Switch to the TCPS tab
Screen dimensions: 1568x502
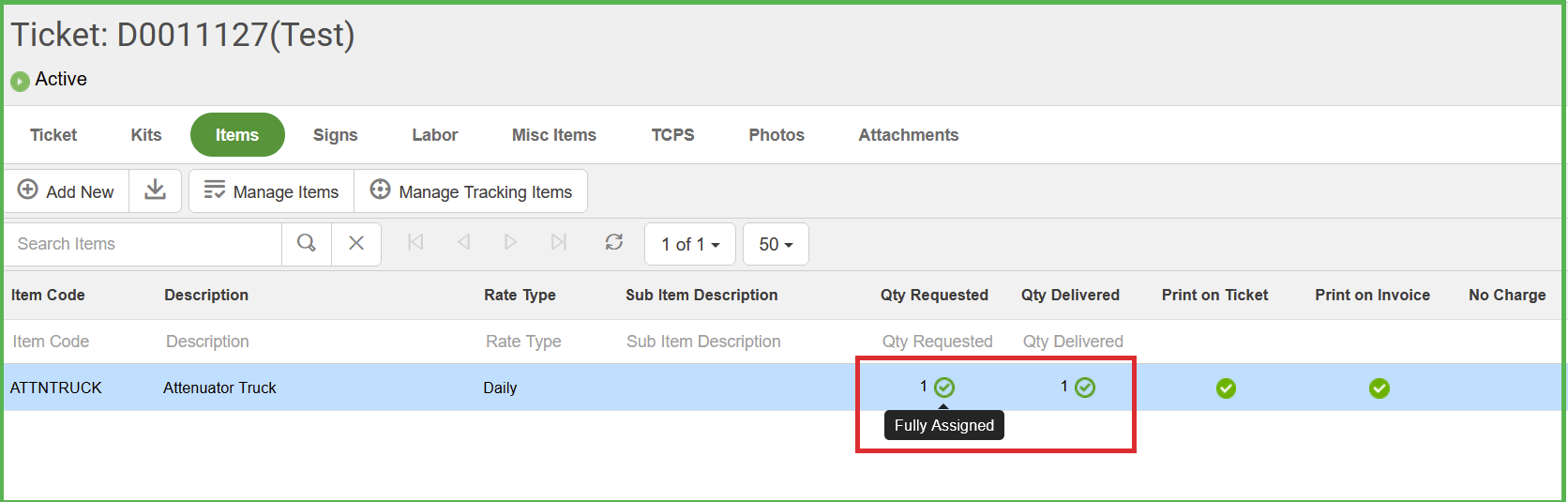673,135
